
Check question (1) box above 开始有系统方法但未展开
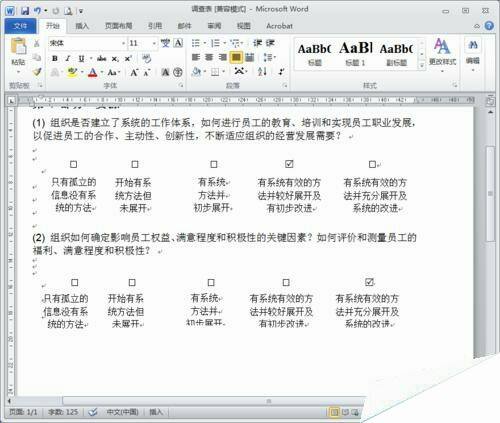135,164
